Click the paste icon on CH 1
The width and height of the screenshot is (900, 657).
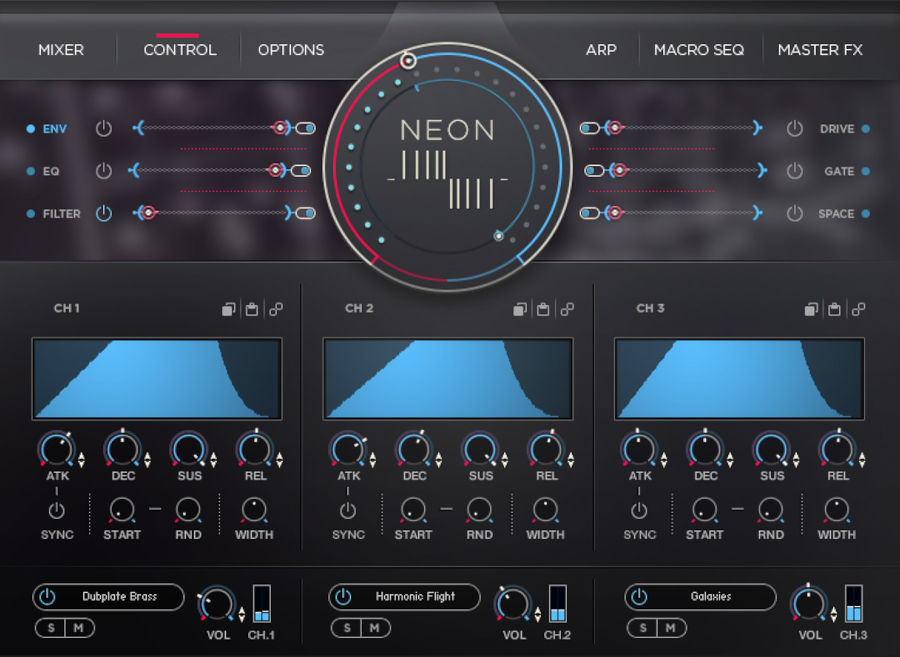[252, 309]
